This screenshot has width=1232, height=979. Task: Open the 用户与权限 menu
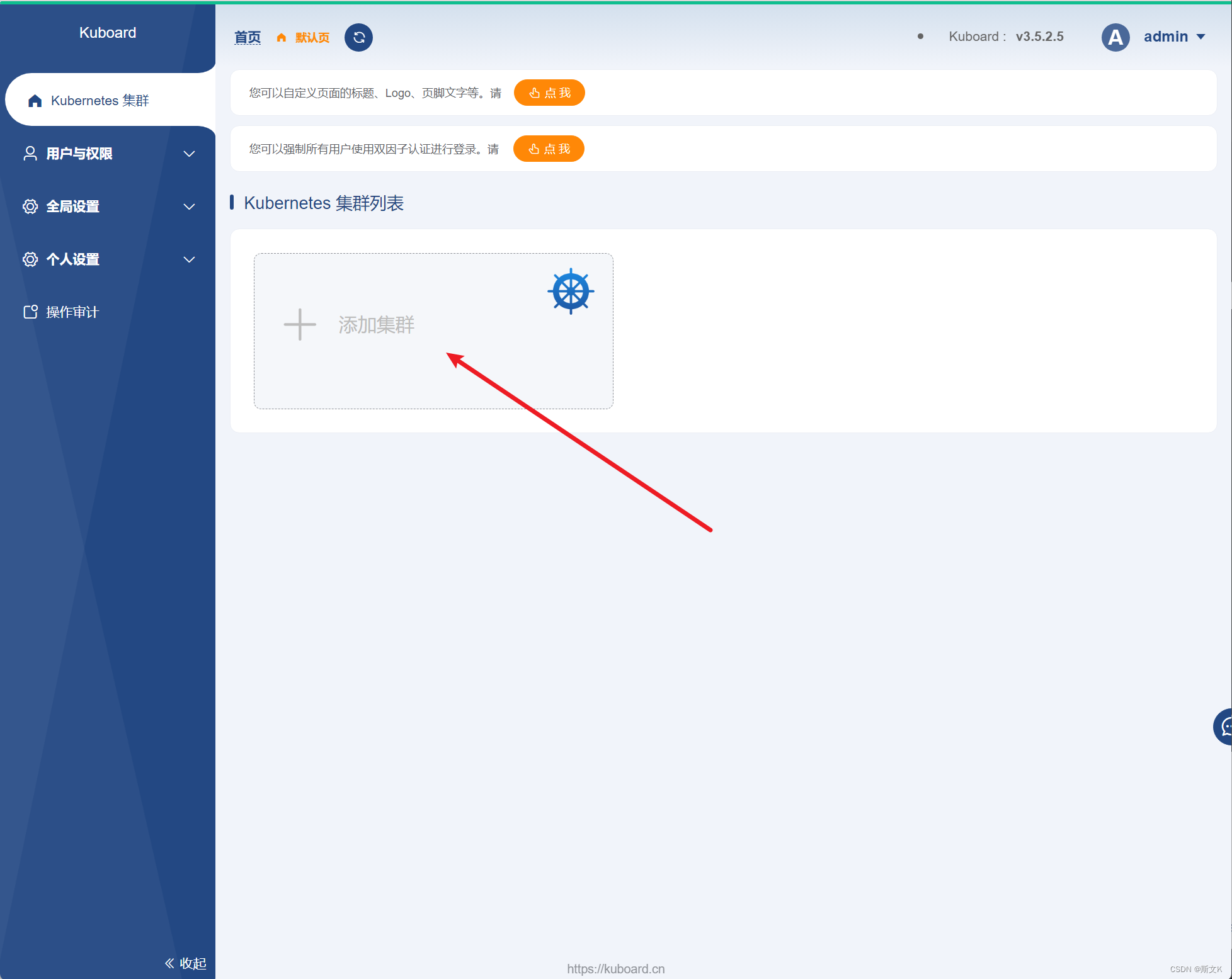tap(108, 154)
